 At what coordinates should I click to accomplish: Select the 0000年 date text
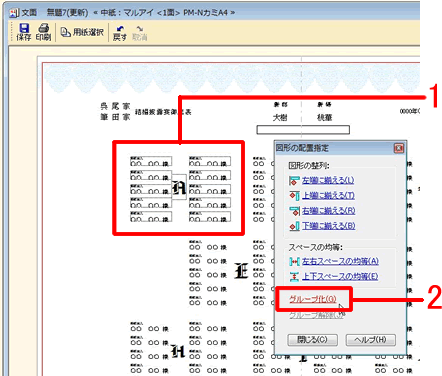410,111
